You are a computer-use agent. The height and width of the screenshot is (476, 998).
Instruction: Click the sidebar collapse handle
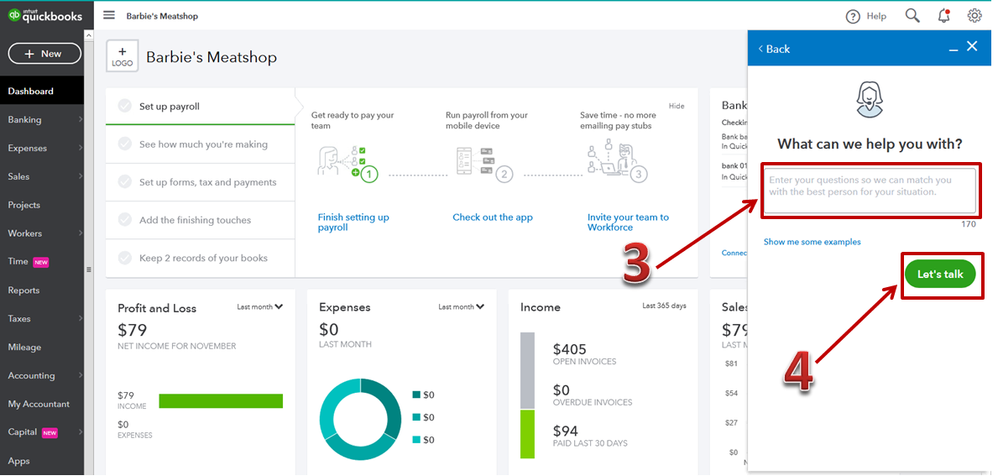88,269
